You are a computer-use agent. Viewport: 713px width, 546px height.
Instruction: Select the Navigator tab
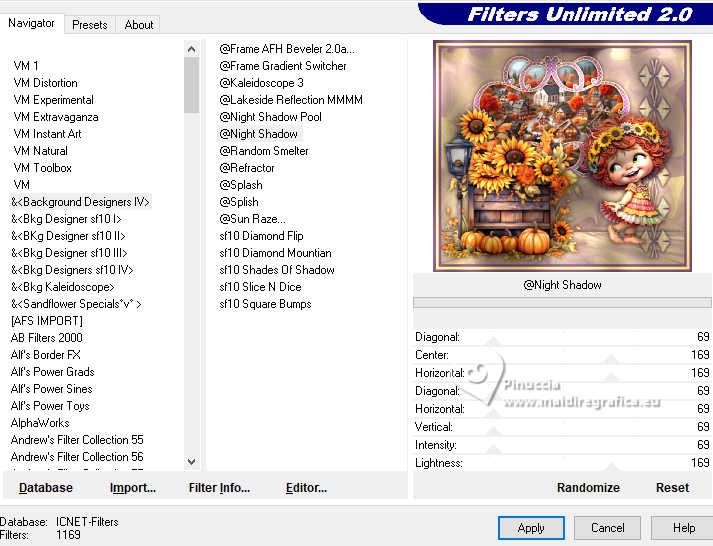coord(31,23)
